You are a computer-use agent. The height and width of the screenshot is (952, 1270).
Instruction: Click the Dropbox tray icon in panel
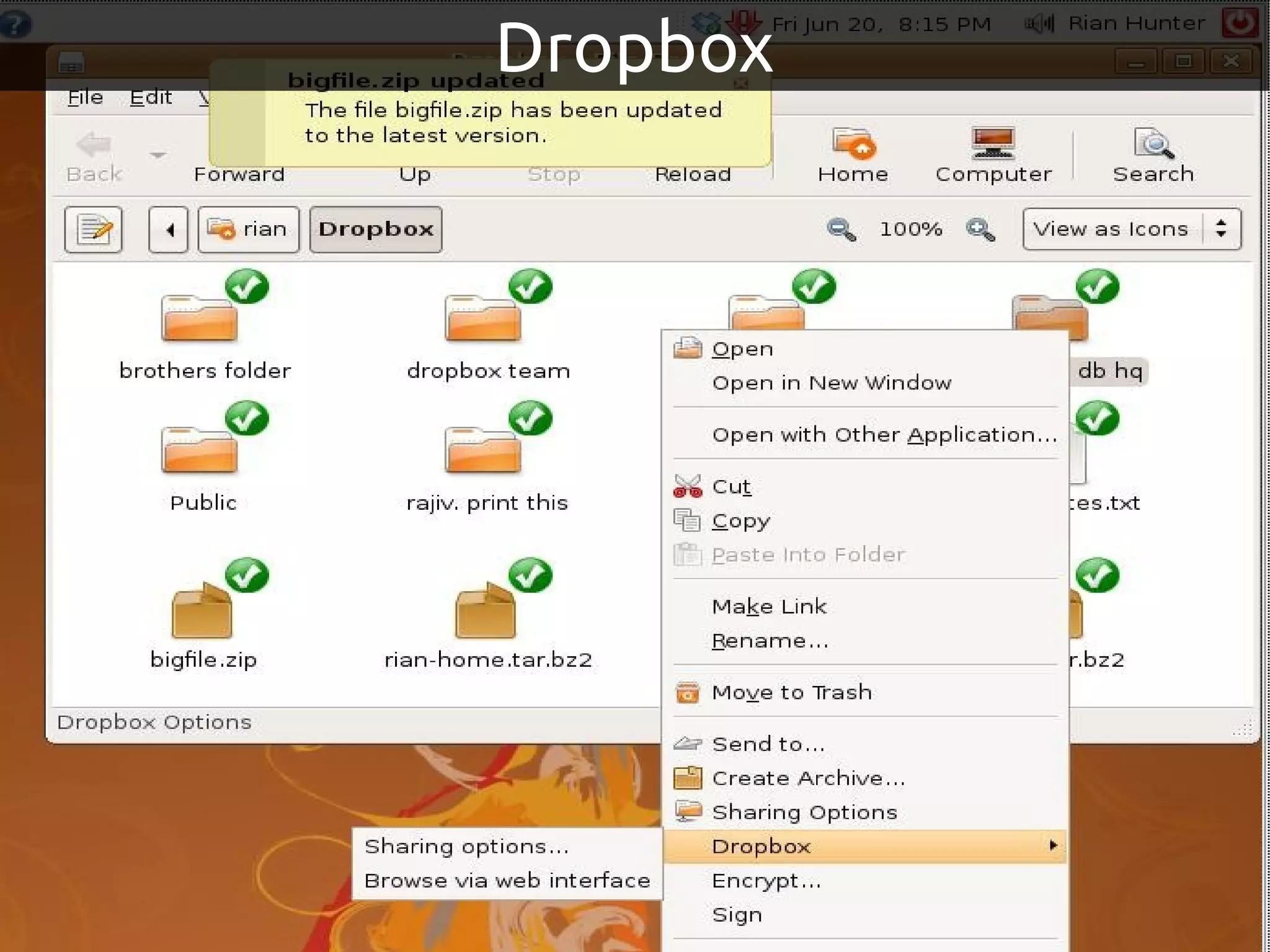pyautogui.click(x=706, y=24)
